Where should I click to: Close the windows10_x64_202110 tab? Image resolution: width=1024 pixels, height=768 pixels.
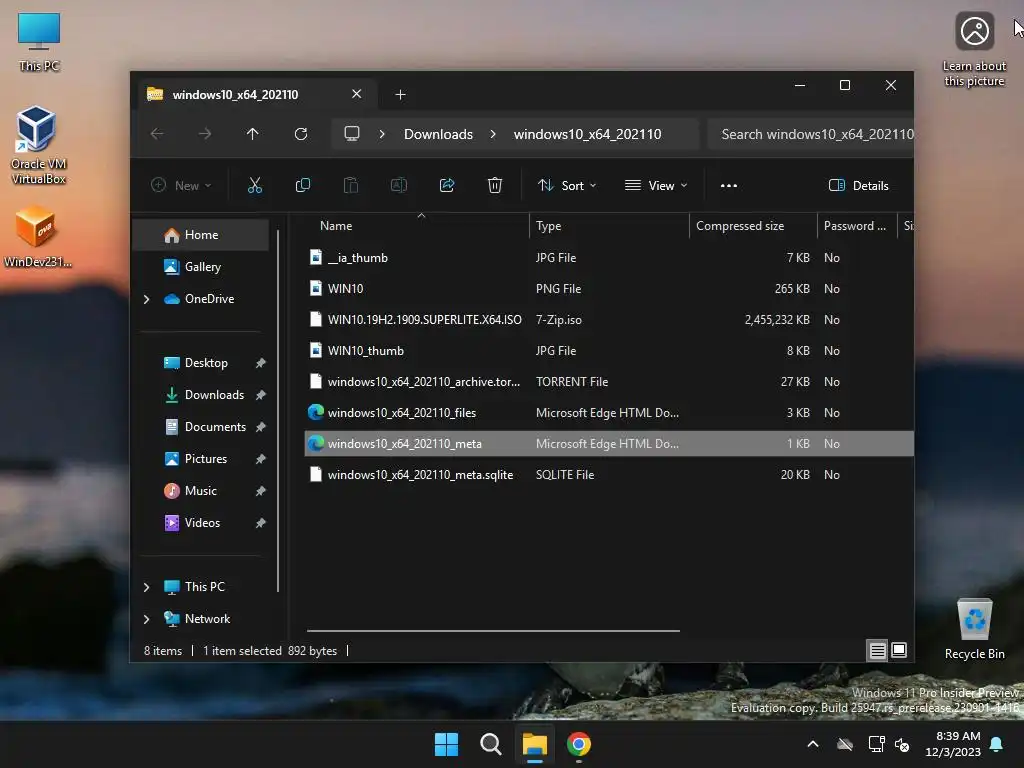(x=357, y=94)
